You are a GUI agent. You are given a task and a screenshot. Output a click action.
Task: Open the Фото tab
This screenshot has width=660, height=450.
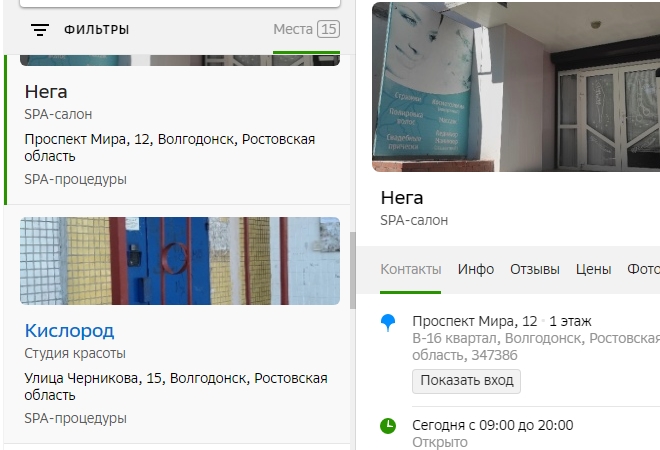click(x=643, y=269)
